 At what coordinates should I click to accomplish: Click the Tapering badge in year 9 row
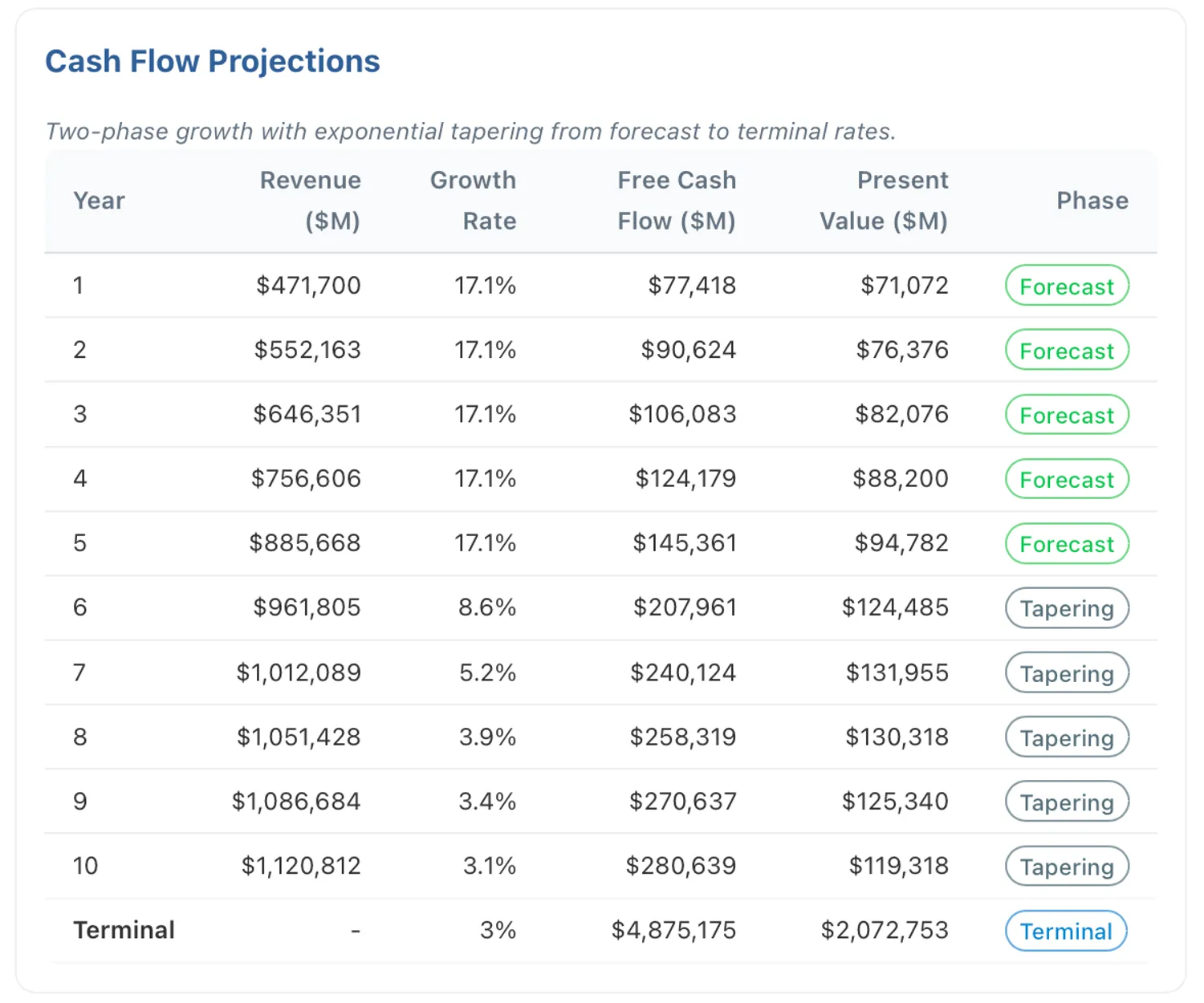[x=1067, y=802]
